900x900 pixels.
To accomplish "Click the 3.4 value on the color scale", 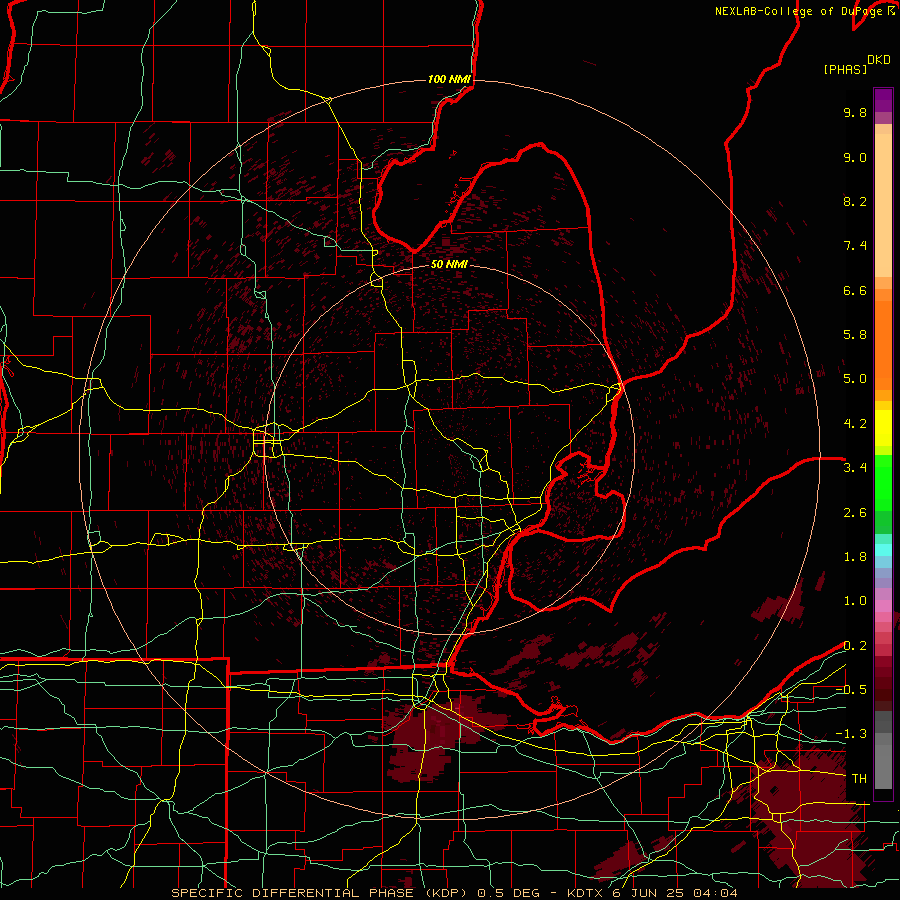I will pos(855,468).
